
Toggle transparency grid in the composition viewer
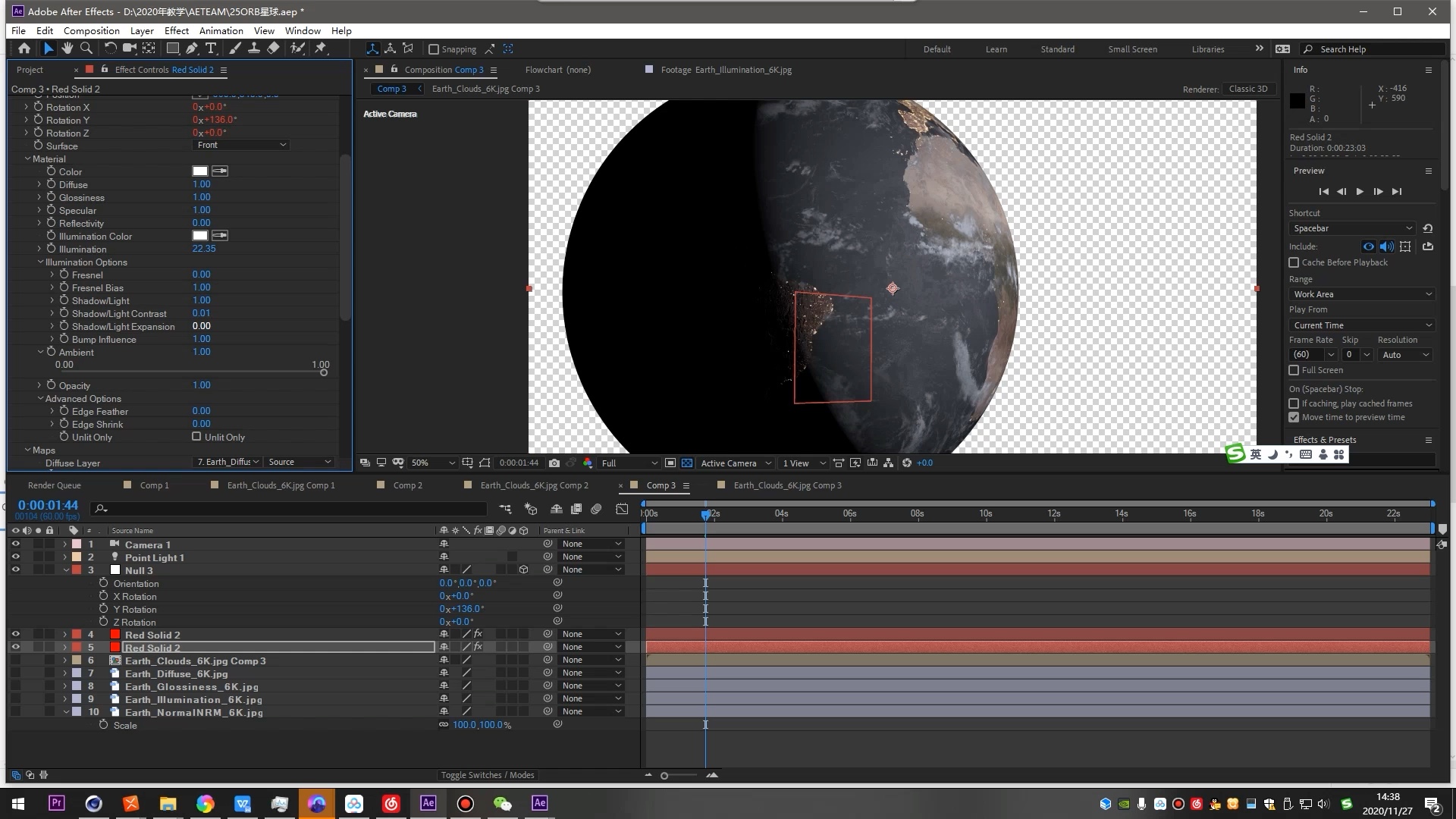click(687, 463)
